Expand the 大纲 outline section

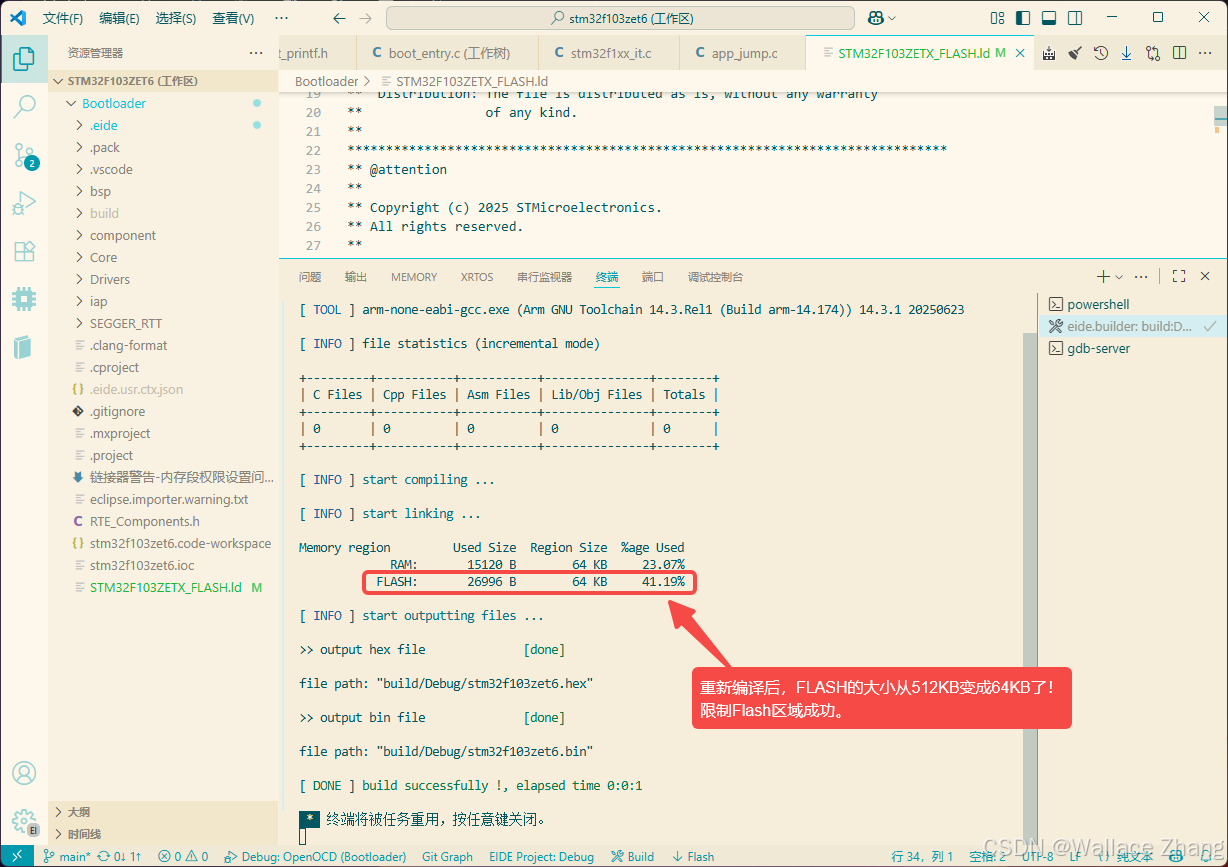(163, 812)
